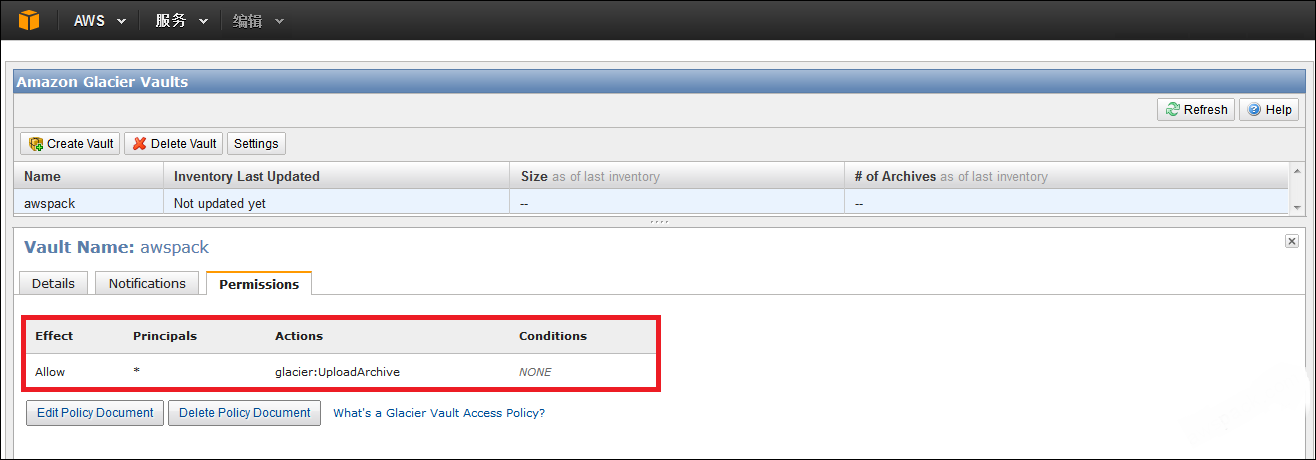Image resolution: width=1316 pixels, height=460 pixels.
Task: Click Edit Policy Document button
Action: (x=95, y=413)
